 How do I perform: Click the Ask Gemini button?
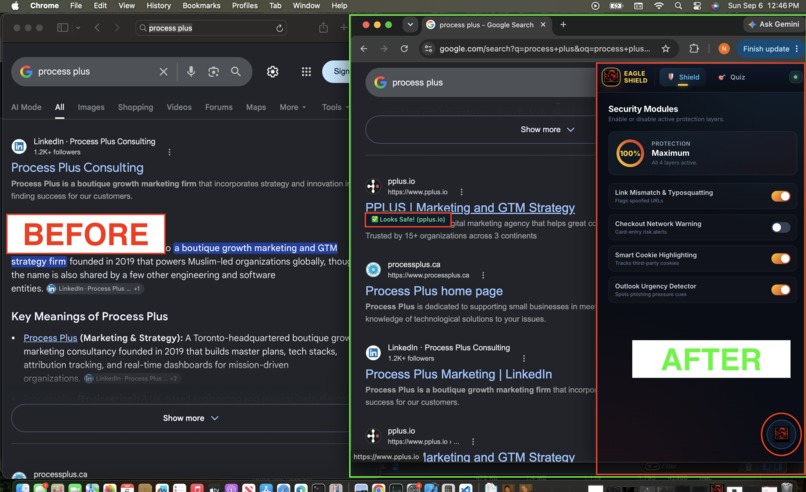click(774, 24)
